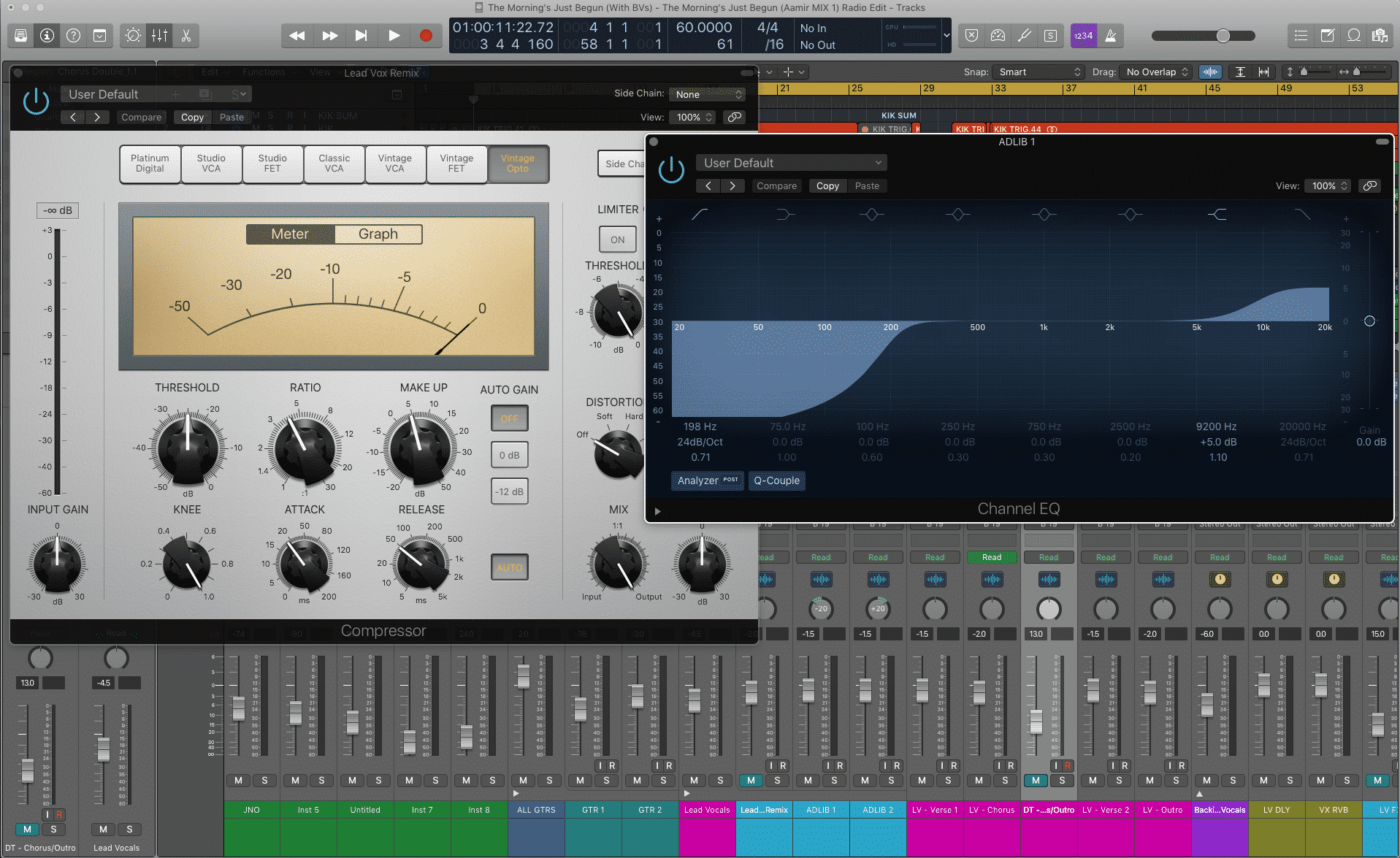Open the Loop Browser icon
Viewport: 1400px width, 858px height.
tap(1355, 35)
